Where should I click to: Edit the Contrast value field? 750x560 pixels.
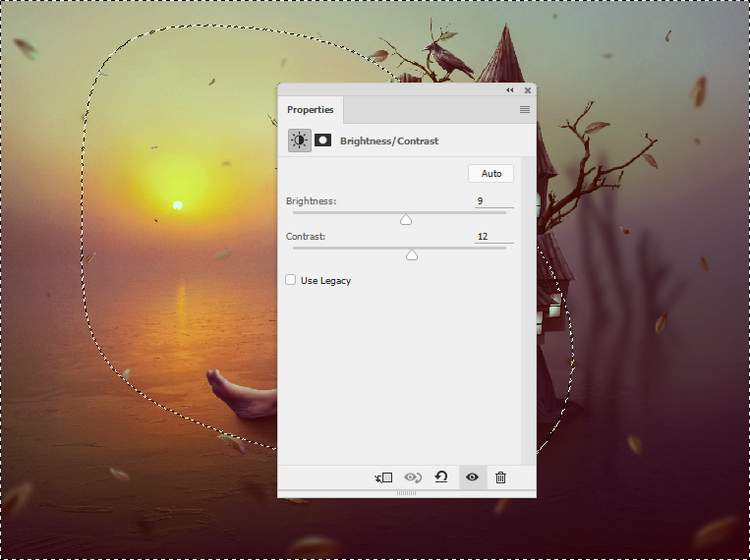[x=494, y=236]
